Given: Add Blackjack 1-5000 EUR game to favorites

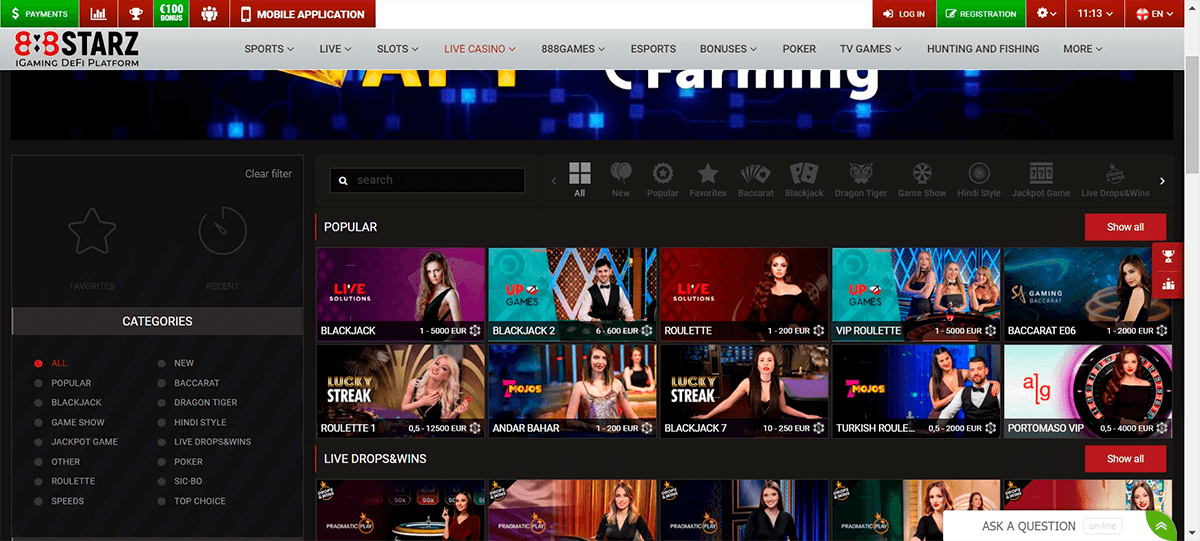Looking at the screenshot, I should 475,331.
